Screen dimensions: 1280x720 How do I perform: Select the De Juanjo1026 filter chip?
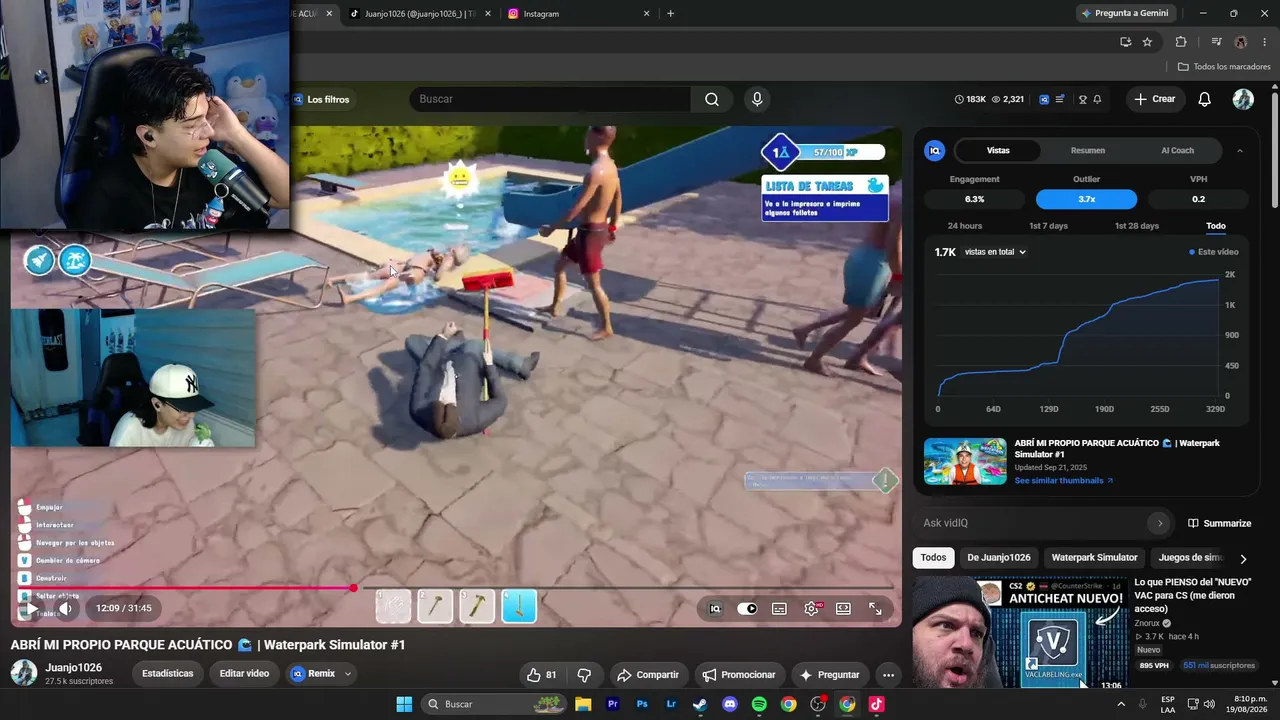click(999, 558)
